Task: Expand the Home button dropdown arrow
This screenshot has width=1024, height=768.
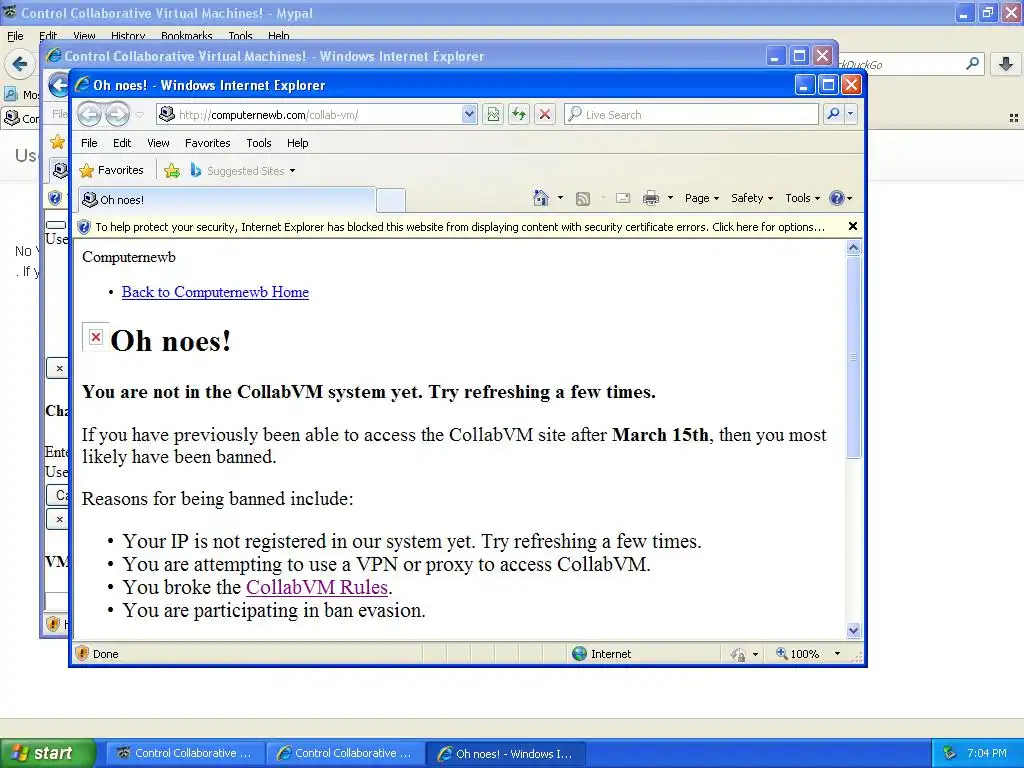Action: point(560,198)
